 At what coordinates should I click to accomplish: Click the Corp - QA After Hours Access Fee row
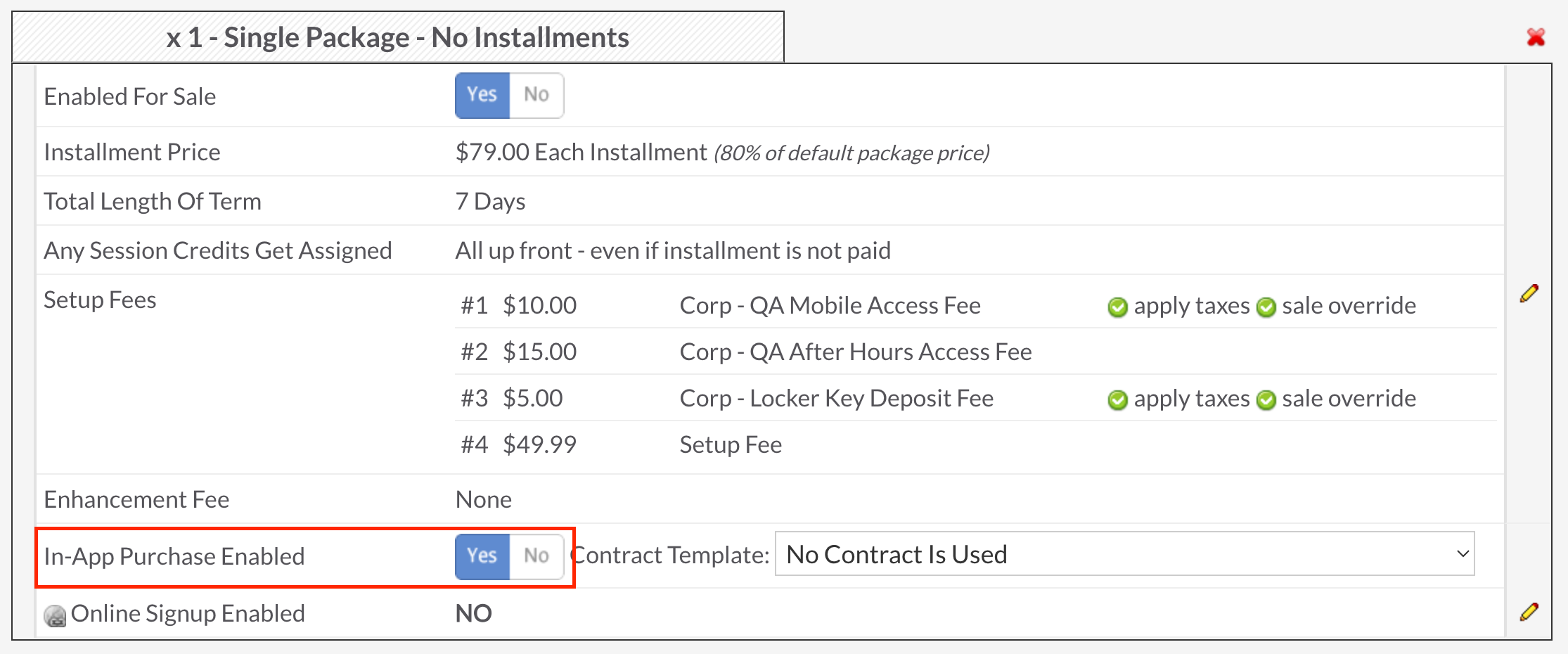pos(855,352)
